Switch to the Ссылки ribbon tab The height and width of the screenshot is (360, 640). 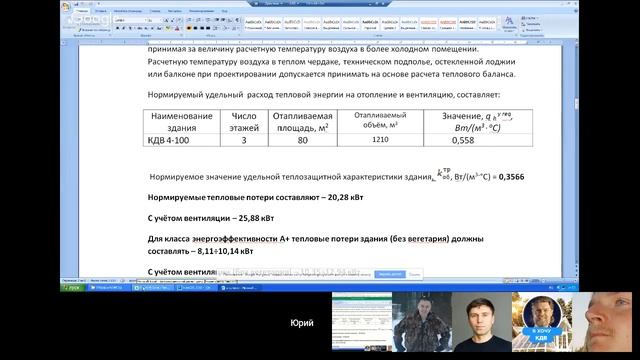tap(155, 11)
